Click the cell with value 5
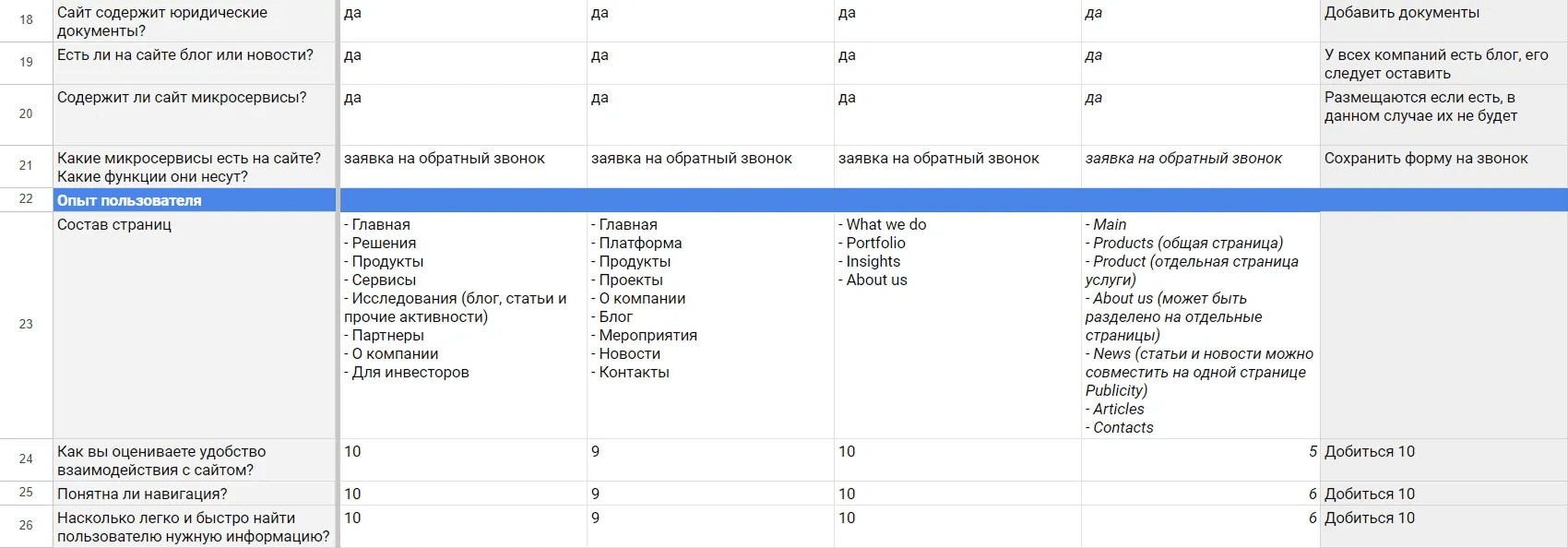This screenshot has width=1568, height=548. [1199, 459]
